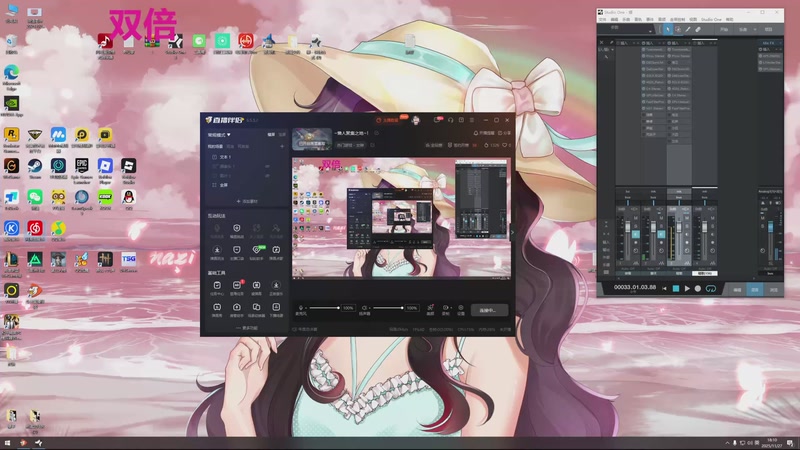Open the NVIDIA App desktop icon
Screen dimensions: 800x450
point(11,106)
